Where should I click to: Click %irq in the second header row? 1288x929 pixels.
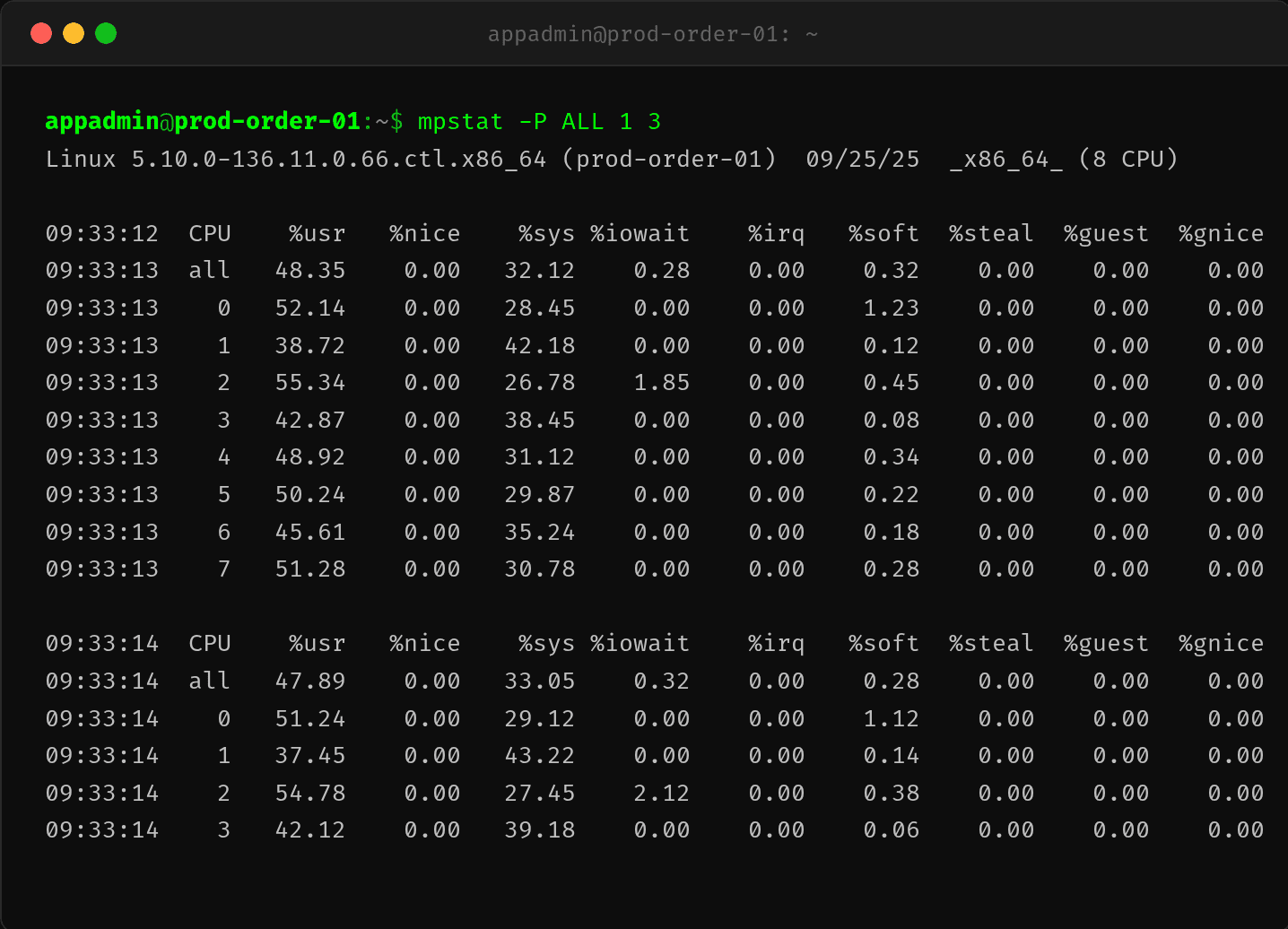(x=776, y=643)
